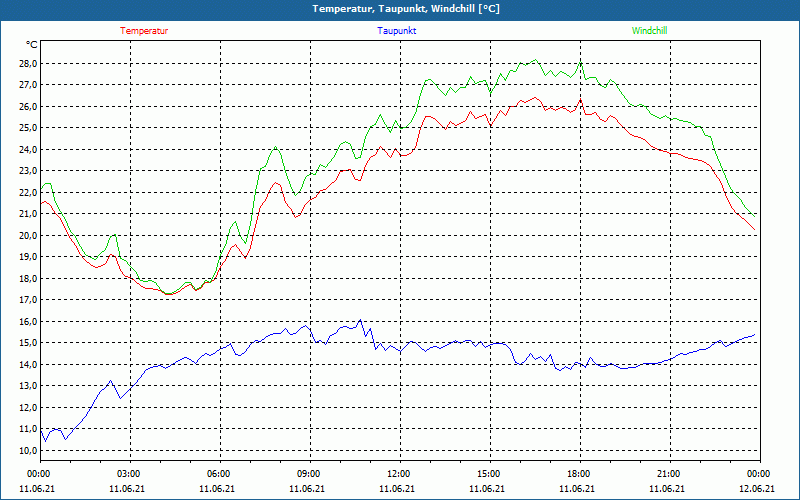This screenshot has width=800, height=500.
Task: Click the 18,0 y-axis value
Action: [29, 279]
